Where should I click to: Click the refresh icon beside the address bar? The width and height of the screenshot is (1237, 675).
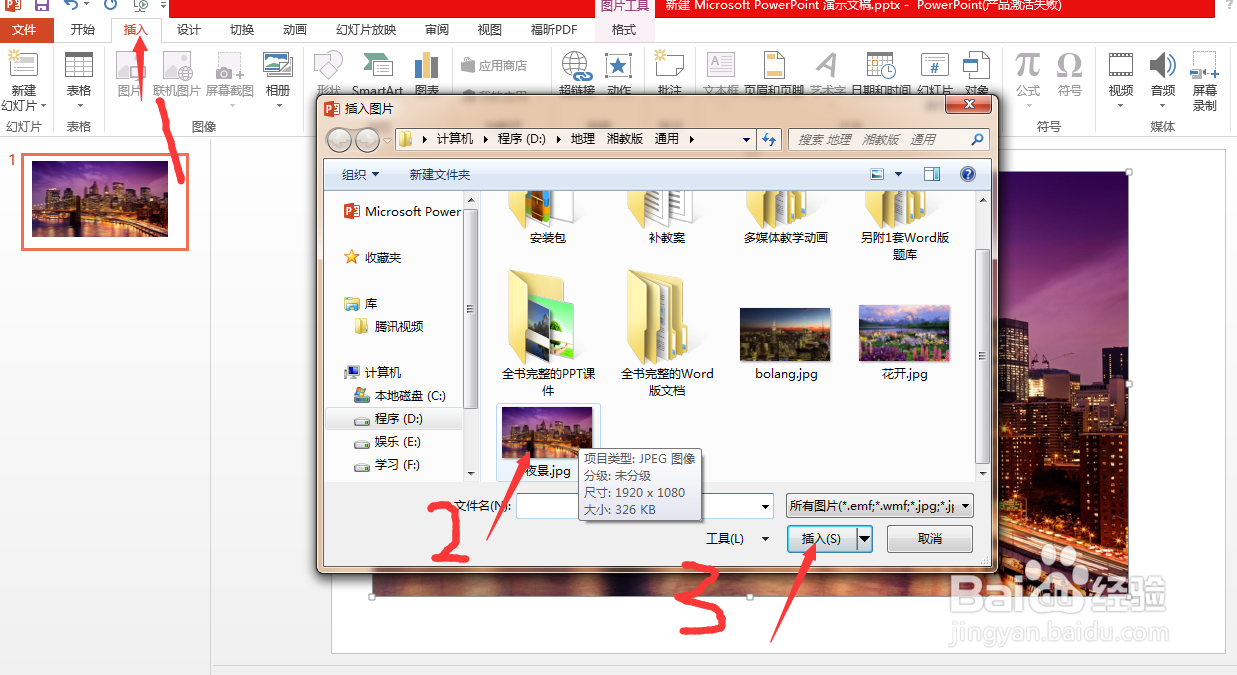coord(769,139)
